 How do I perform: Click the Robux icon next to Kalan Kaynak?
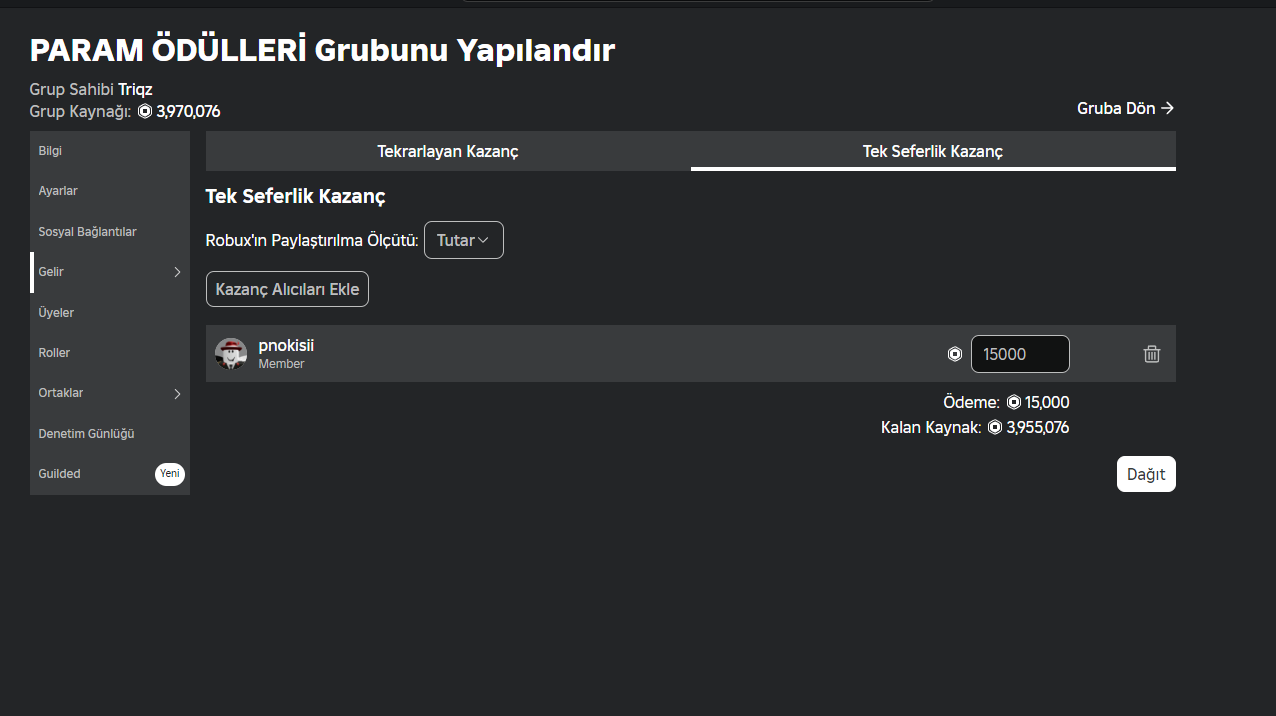(995, 427)
